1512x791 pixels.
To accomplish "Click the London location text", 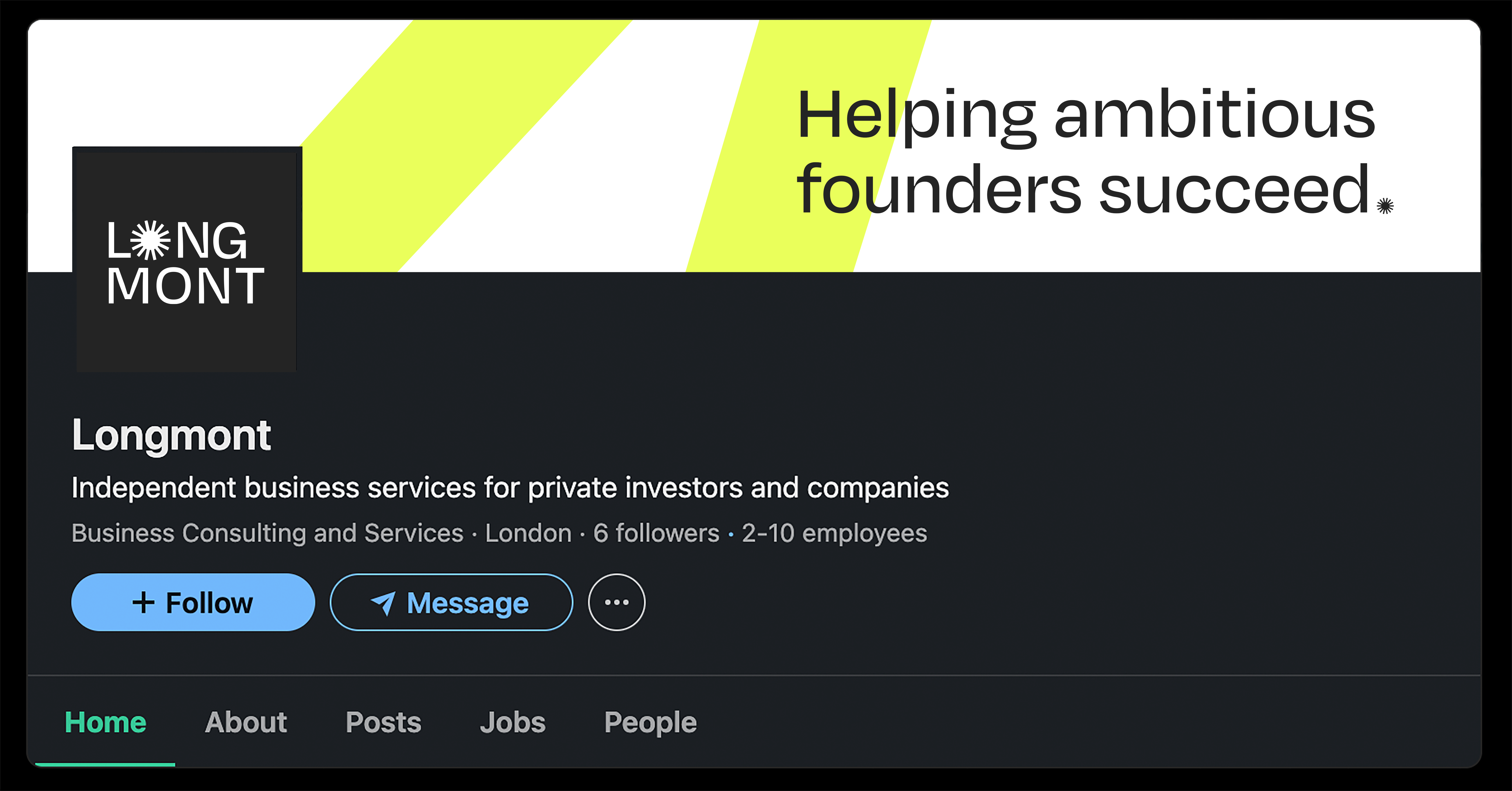I will pos(528,533).
